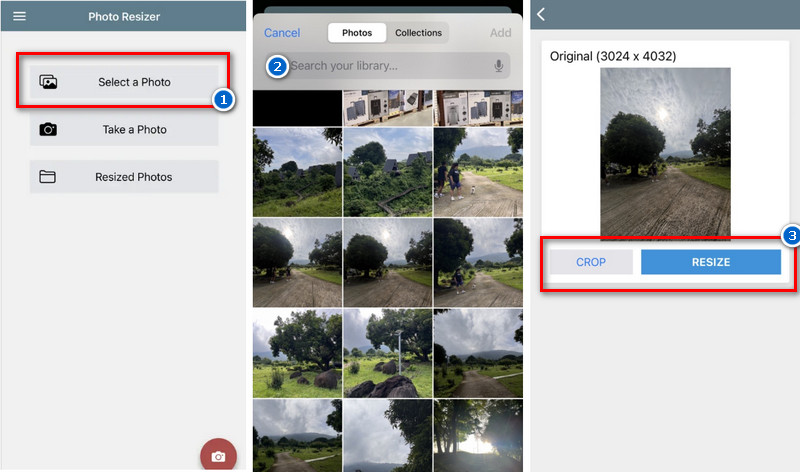Tap the microphone dictation icon

coord(498,66)
